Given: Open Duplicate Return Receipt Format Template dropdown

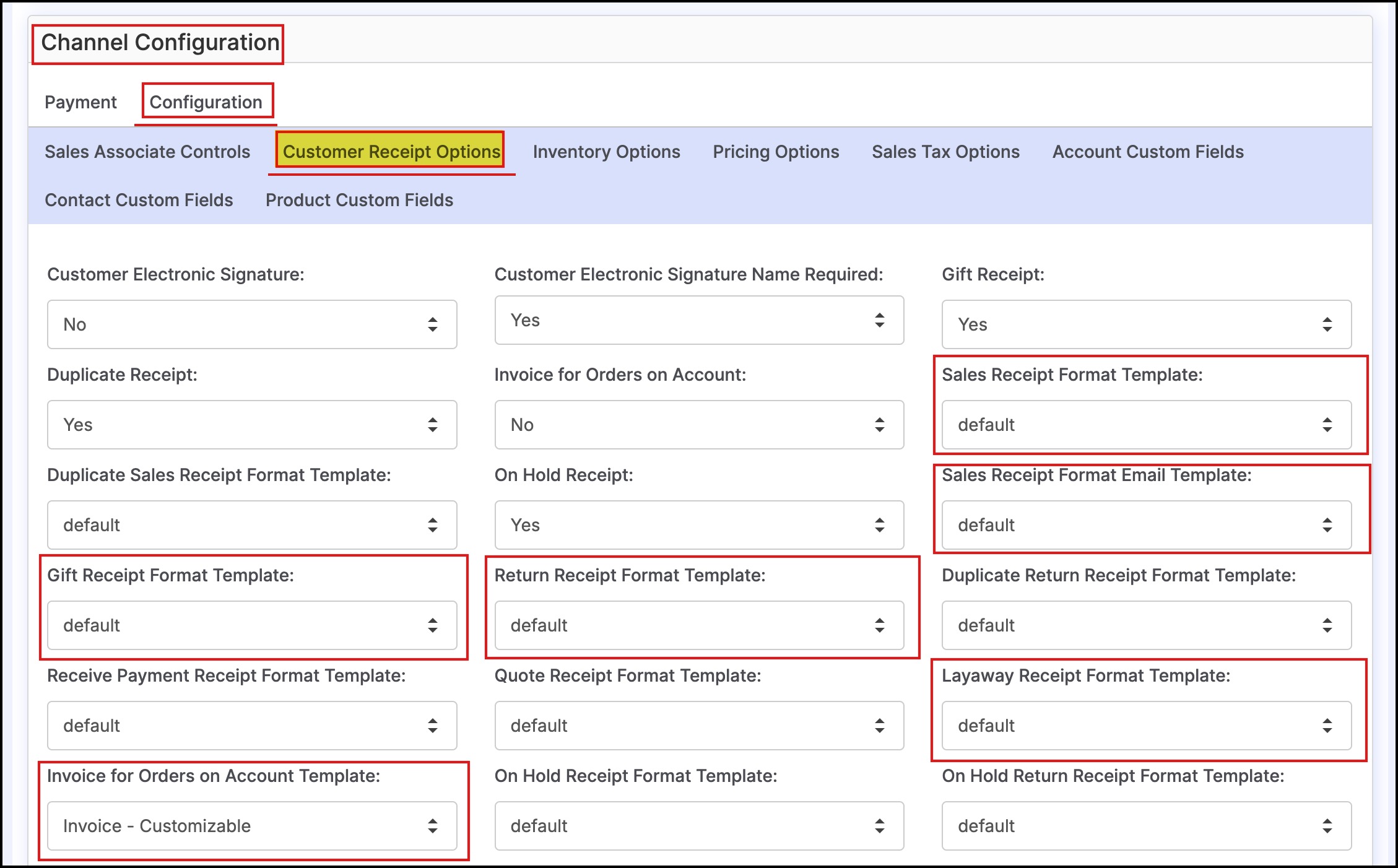Looking at the screenshot, I should [x=1147, y=625].
